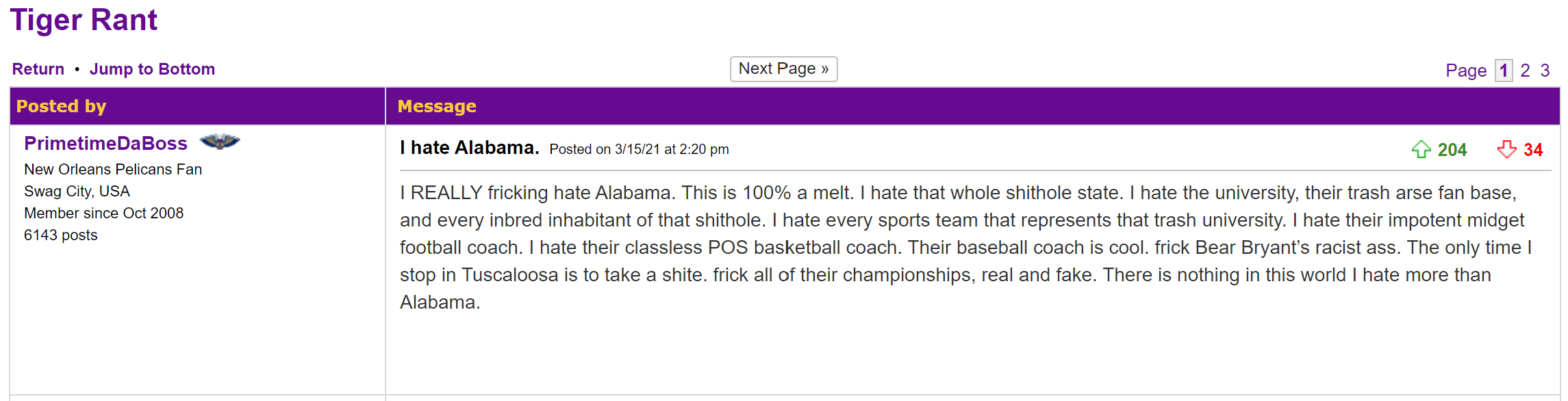Click the New Orleans Pelicans Fan label
The width and height of the screenshot is (1568, 401).
(x=113, y=170)
